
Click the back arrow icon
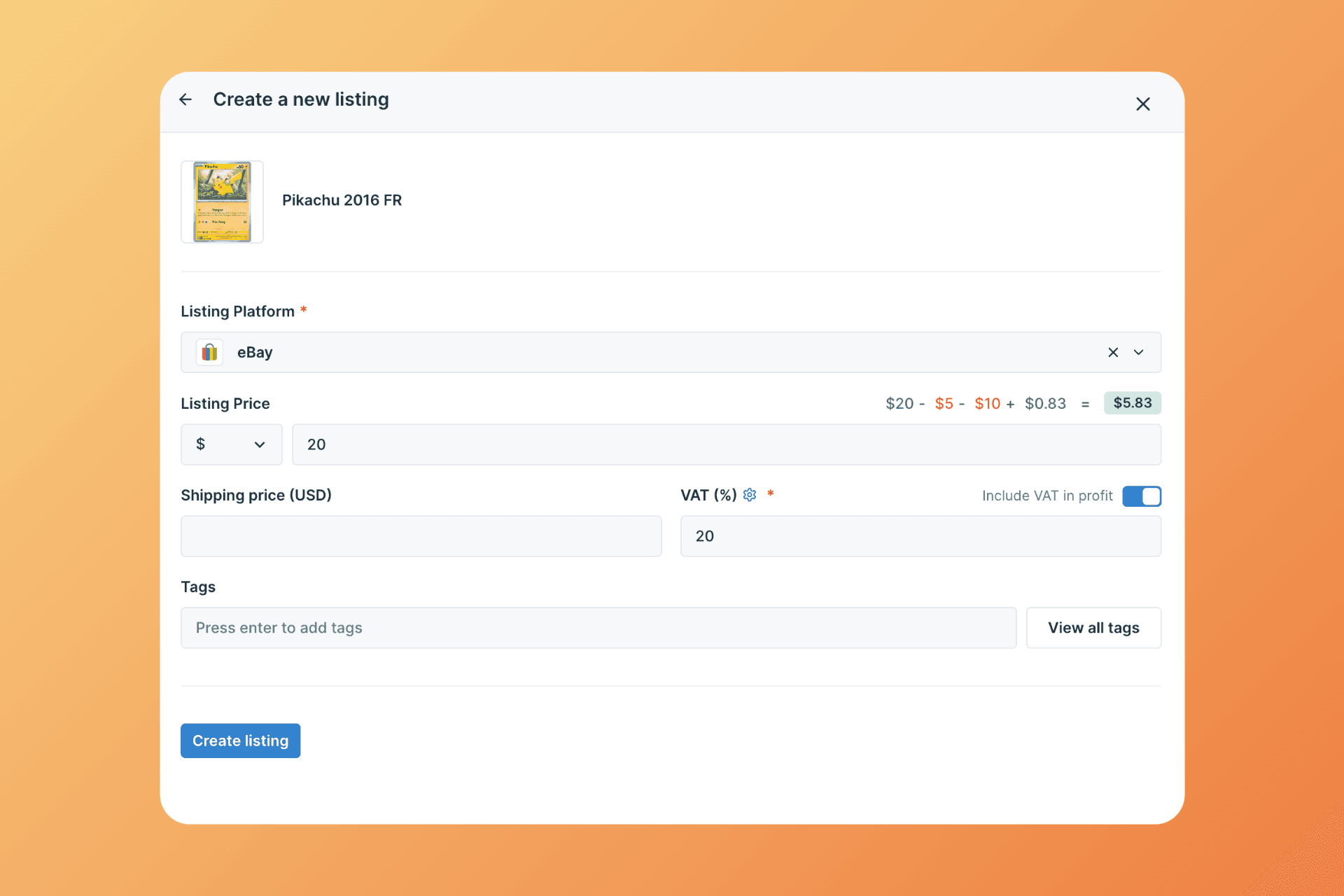click(x=185, y=100)
